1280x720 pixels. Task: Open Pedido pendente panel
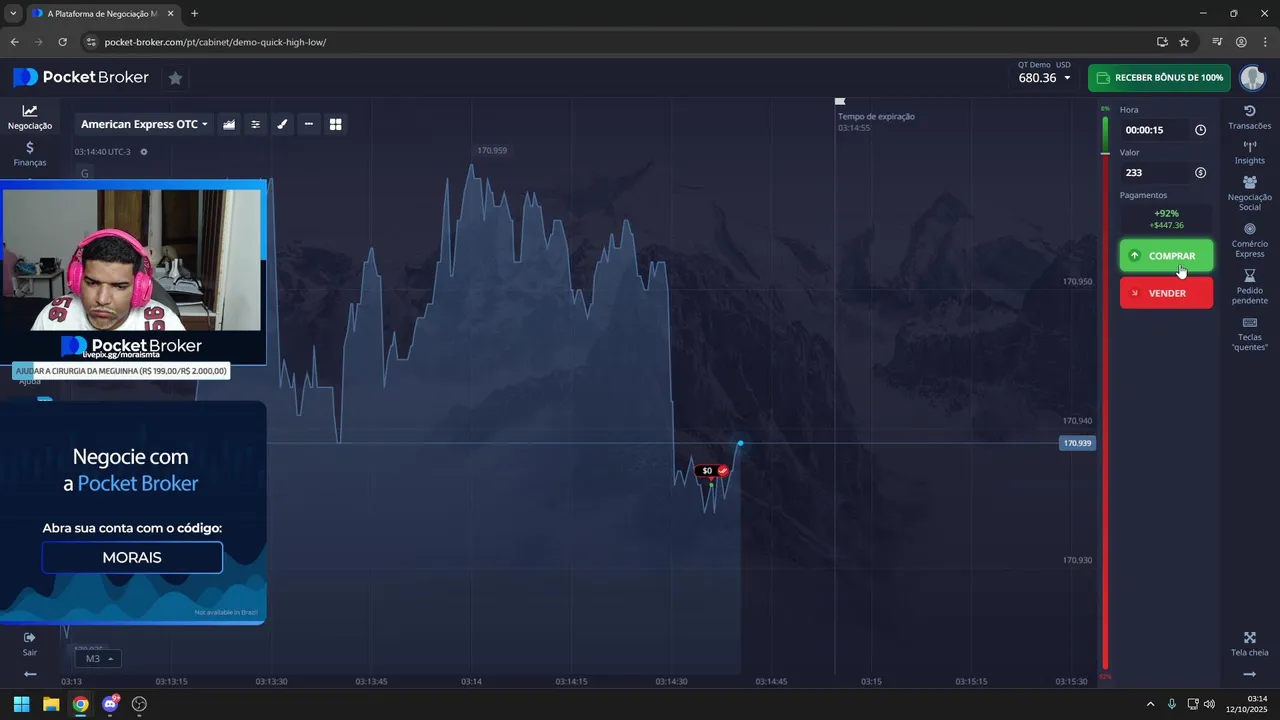pos(1250,288)
